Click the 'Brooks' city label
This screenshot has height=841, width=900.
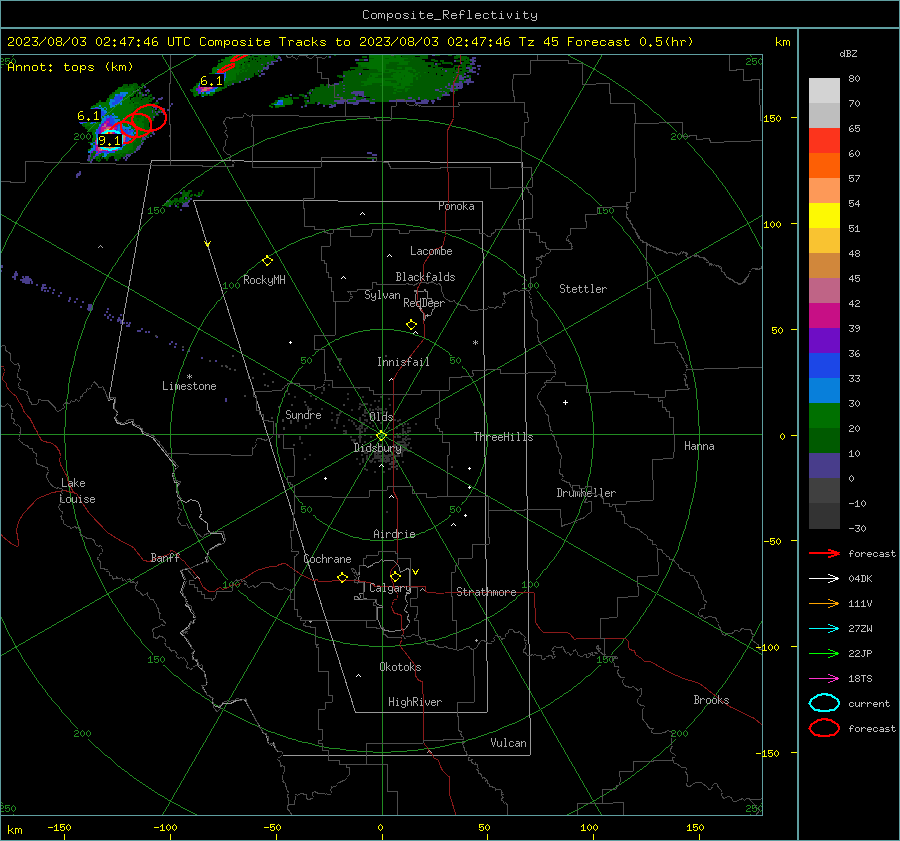pyautogui.click(x=711, y=700)
